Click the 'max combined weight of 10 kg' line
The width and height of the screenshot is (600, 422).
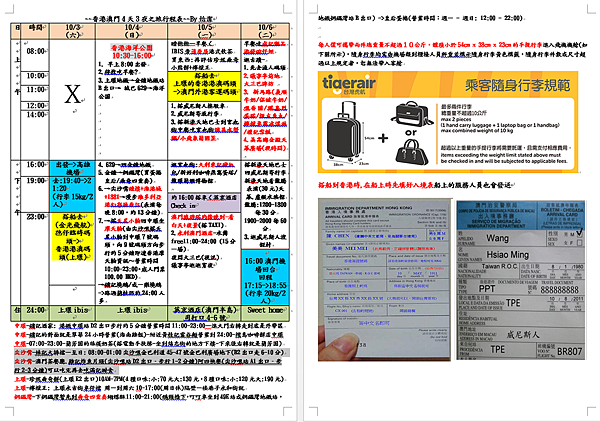point(476,131)
